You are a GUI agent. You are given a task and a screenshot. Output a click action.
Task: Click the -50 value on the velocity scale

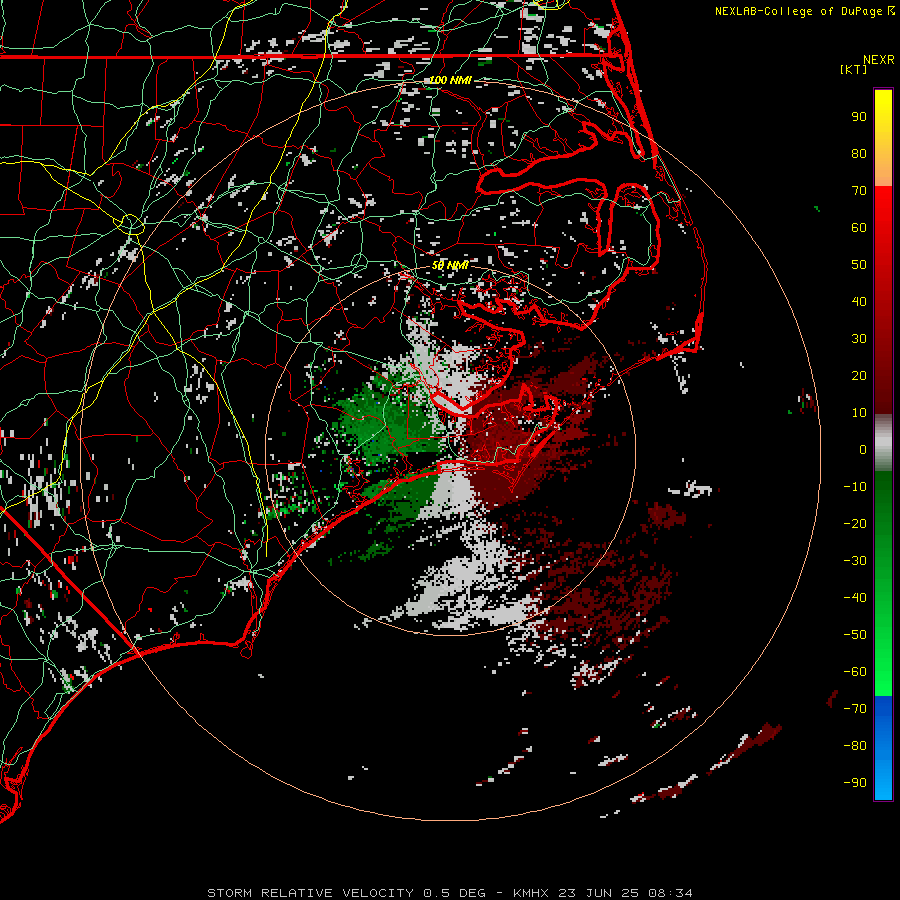(x=855, y=635)
